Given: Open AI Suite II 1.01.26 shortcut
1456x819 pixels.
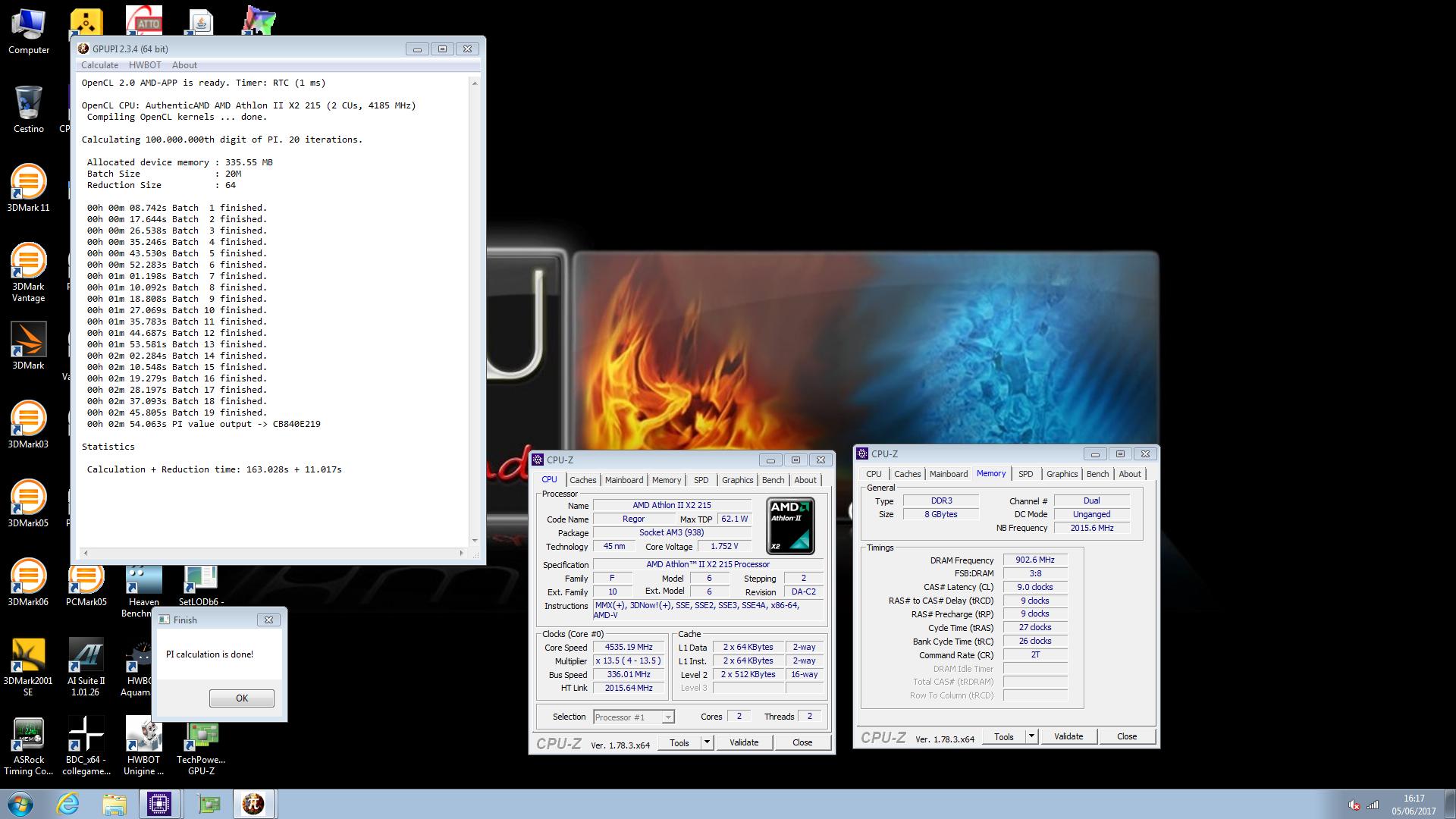Looking at the screenshot, I should 86,667.
